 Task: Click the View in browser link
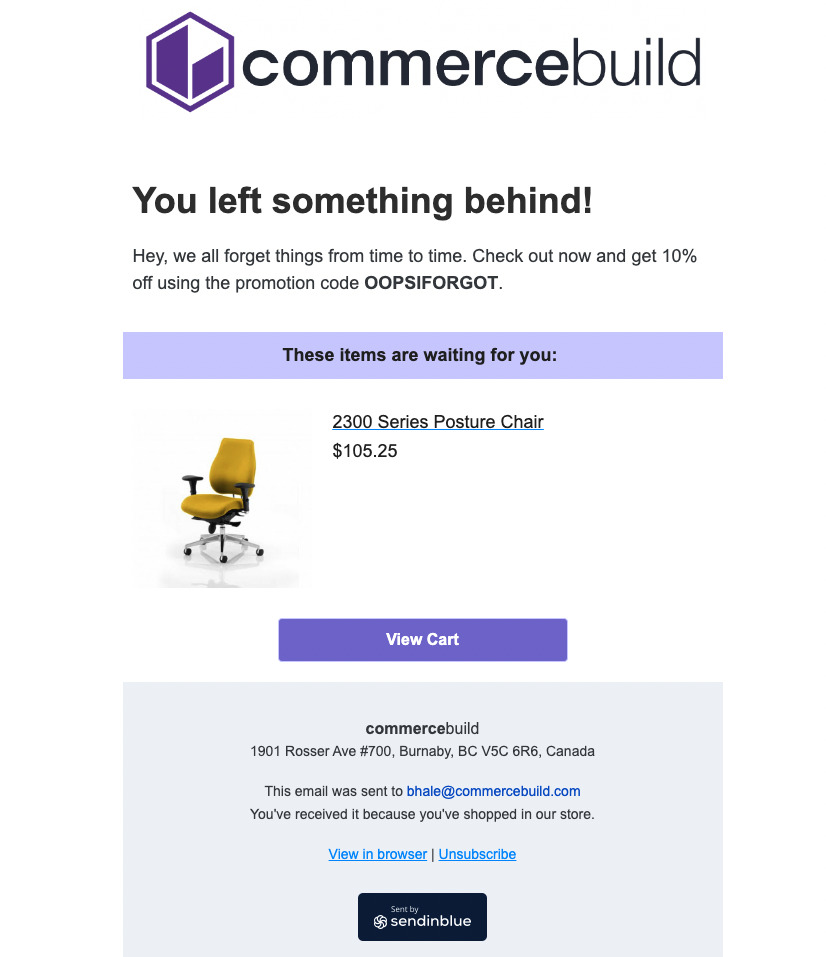pos(377,854)
